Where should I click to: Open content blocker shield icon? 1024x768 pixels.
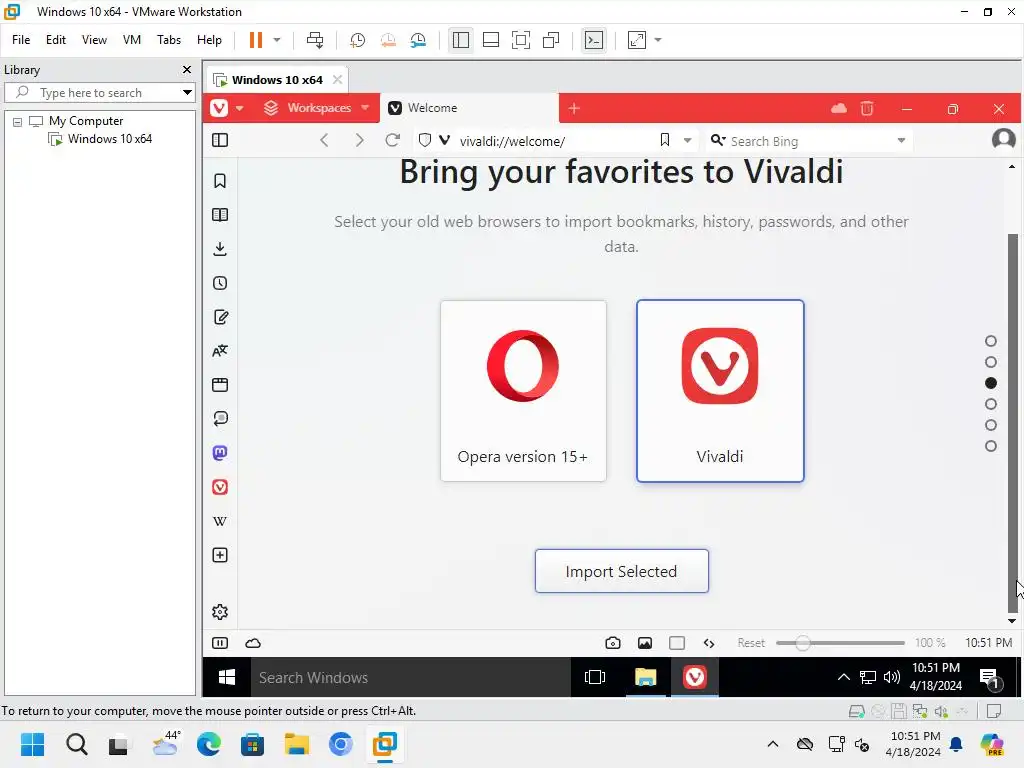click(x=424, y=140)
